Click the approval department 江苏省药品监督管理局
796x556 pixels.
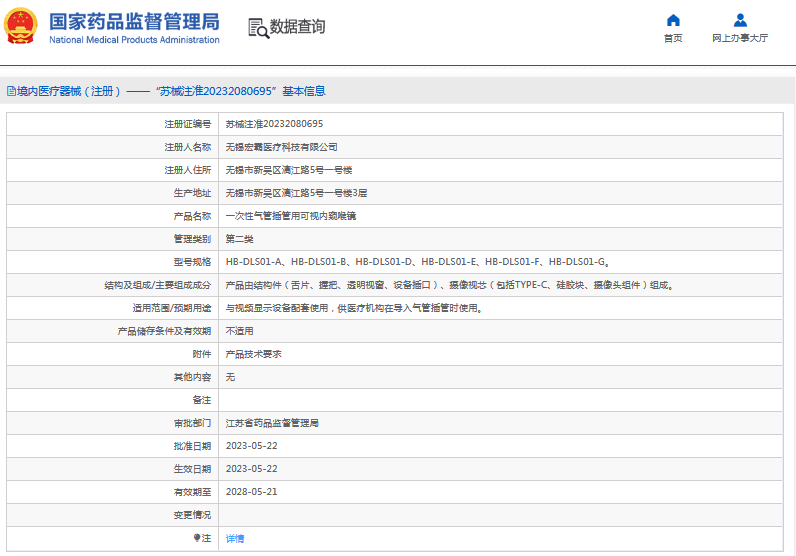point(272,423)
